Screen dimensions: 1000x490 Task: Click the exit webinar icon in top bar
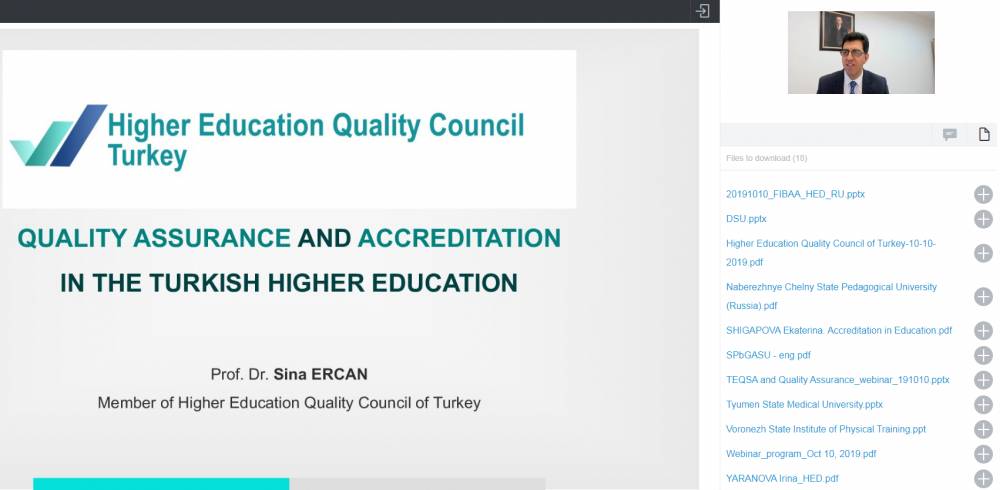702,11
